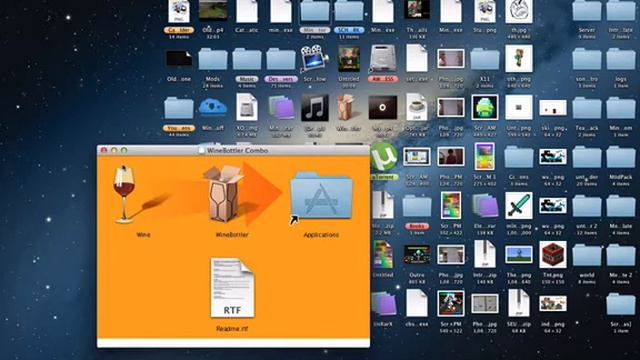Open the X11 folder on the desktop
Image resolution: width=640 pixels, height=360 pixels.
pos(485,60)
